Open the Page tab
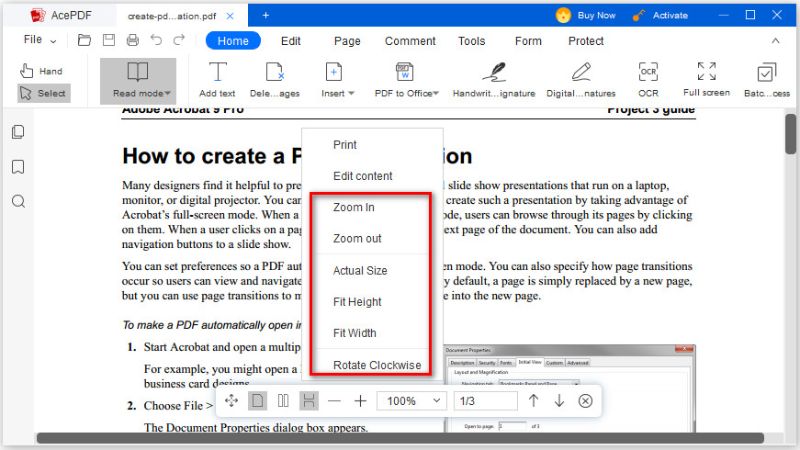800x450 pixels. click(347, 41)
